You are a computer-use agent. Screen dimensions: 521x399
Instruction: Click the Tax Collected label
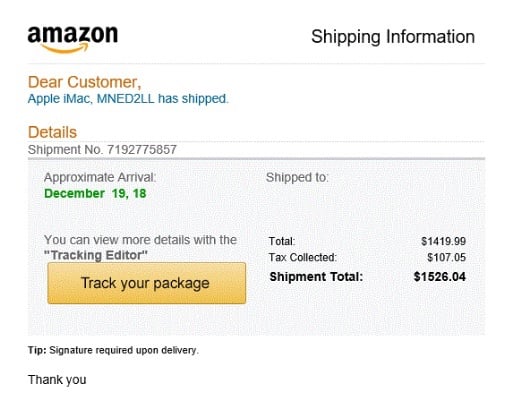click(303, 257)
